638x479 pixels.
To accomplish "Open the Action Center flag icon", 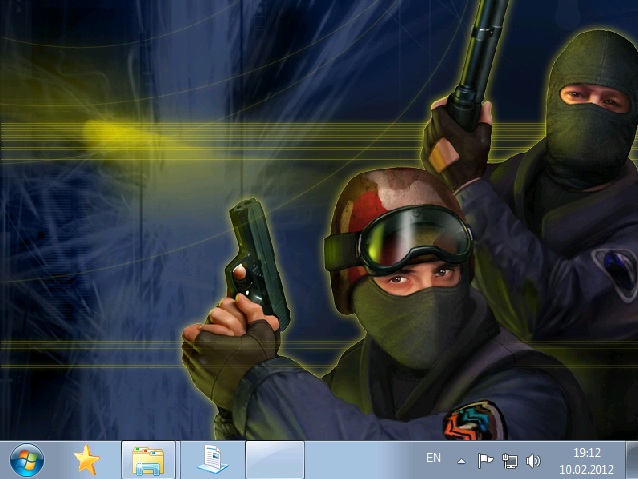I will (x=485, y=461).
